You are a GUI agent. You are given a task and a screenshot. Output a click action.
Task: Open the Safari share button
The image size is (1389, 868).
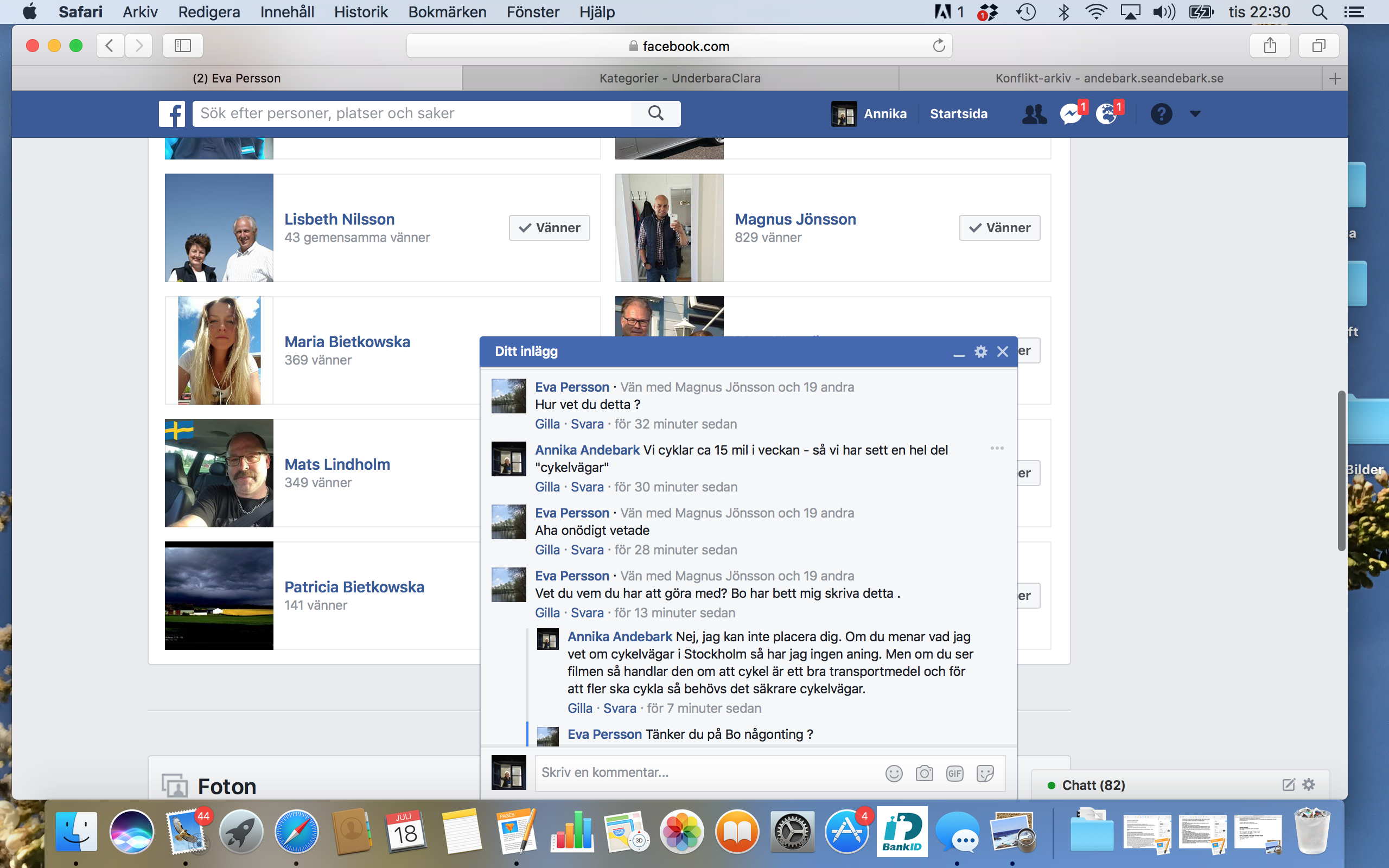point(1270,46)
